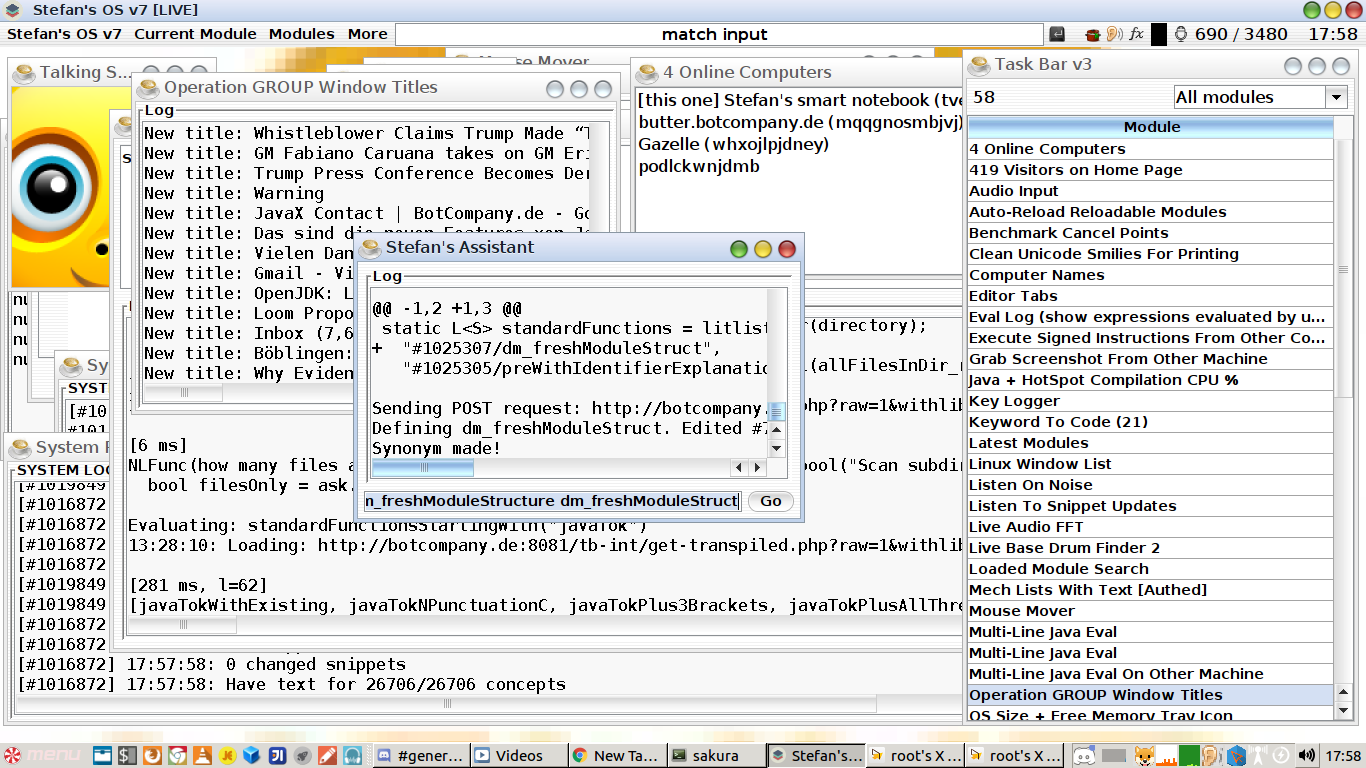The height and width of the screenshot is (768, 1366).
Task: Open the All modules dropdown
Action: (1260, 97)
